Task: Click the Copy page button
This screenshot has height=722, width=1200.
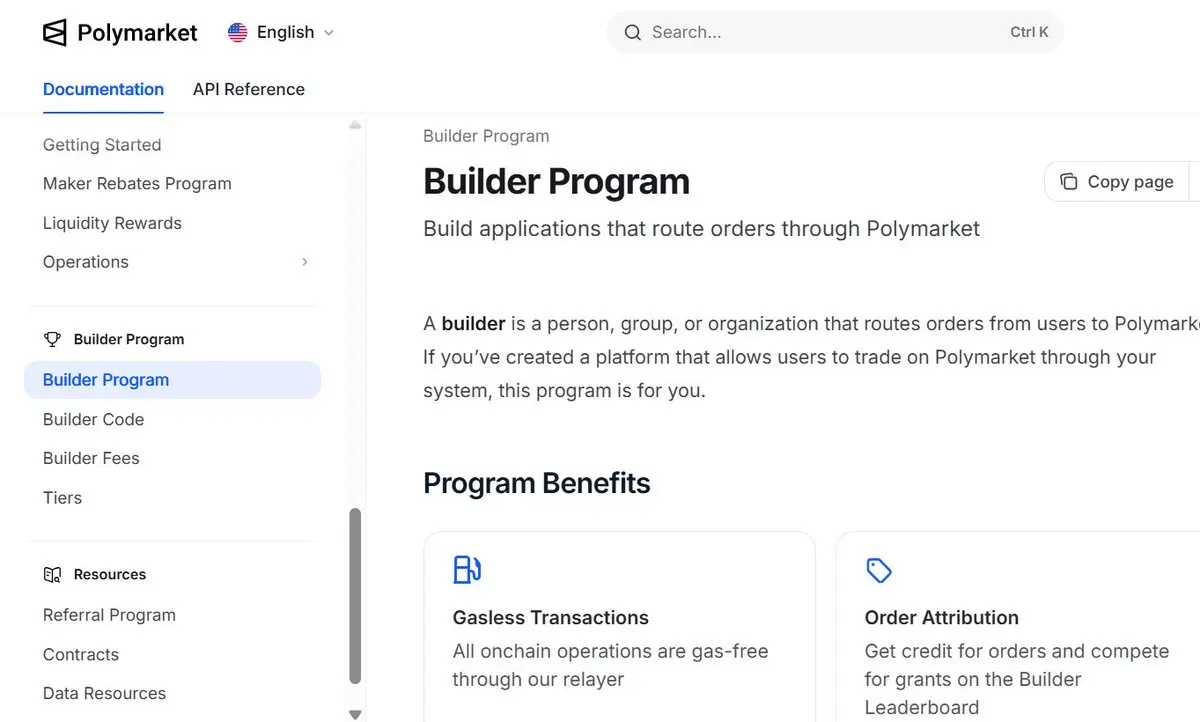Action: pyautogui.click(x=1117, y=182)
